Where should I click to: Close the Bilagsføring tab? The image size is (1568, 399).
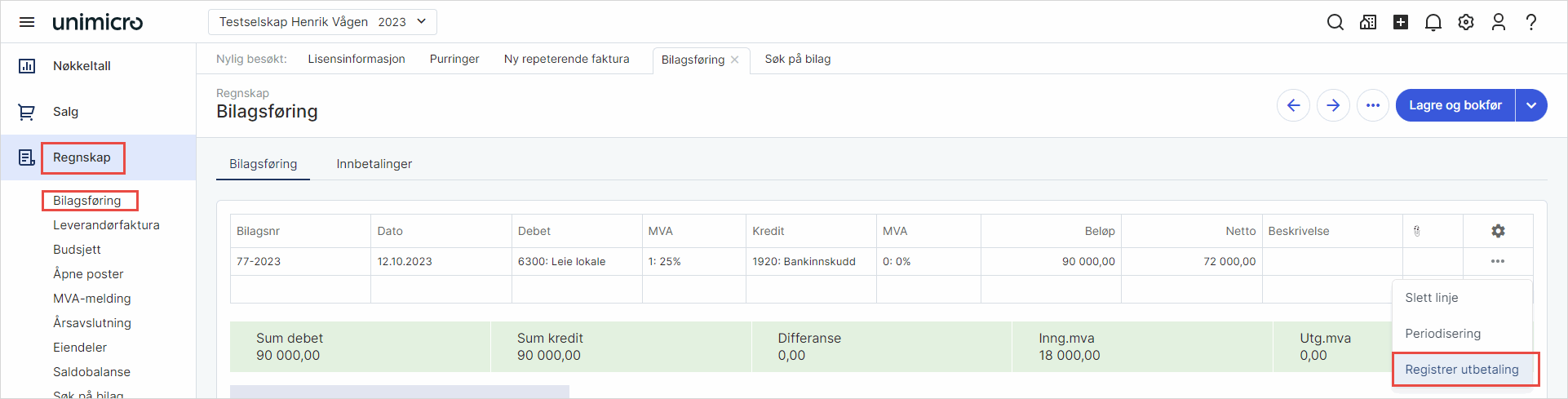(735, 60)
